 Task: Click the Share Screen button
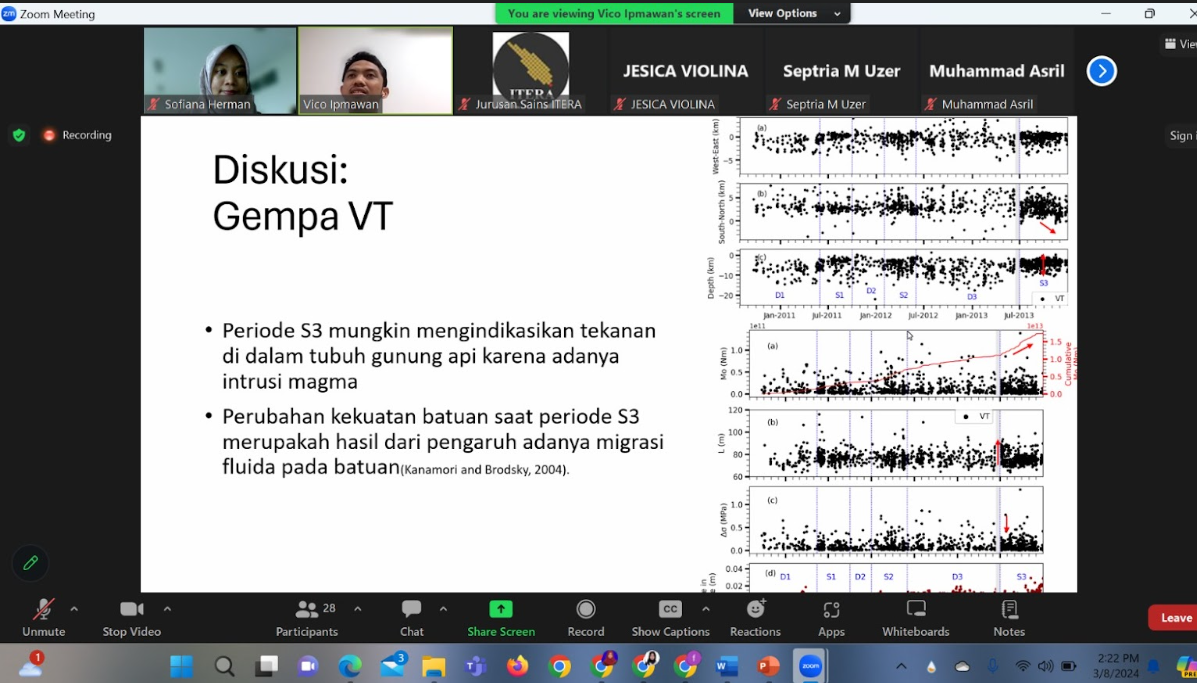click(500, 617)
